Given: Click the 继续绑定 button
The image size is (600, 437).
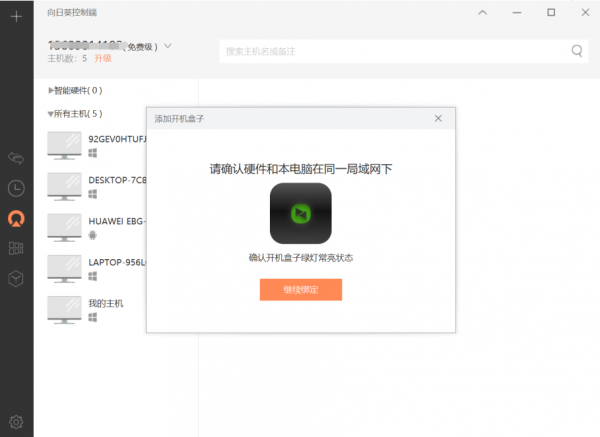Looking at the screenshot, I should pyautogui.click(x=301, y=290).
